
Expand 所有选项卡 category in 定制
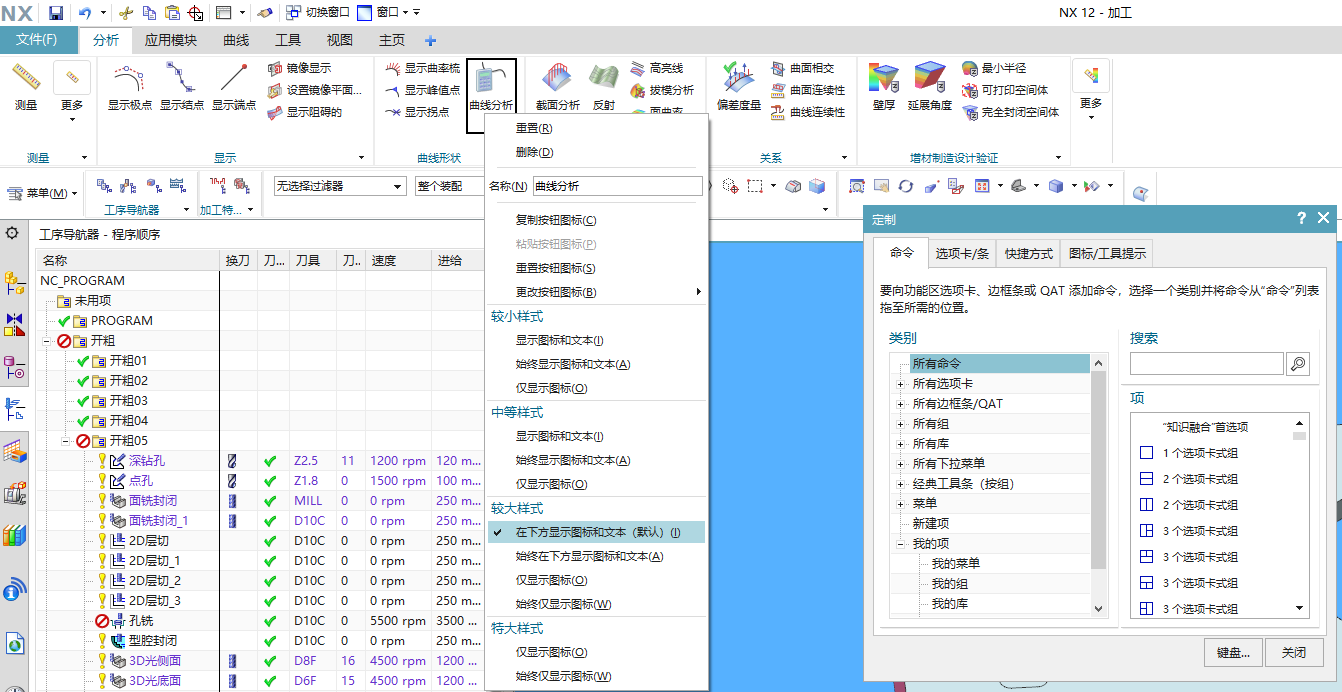[900, 384]
